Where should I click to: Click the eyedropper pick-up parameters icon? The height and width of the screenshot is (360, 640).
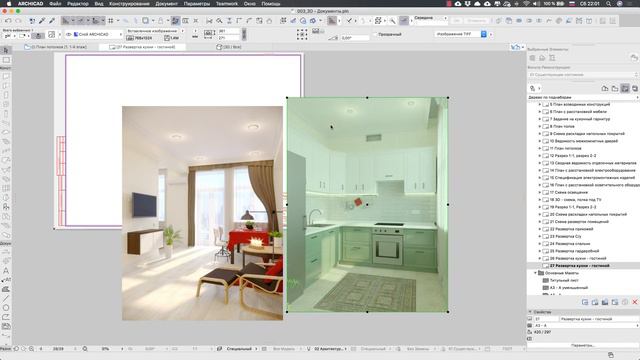click(x=42, y=20)
